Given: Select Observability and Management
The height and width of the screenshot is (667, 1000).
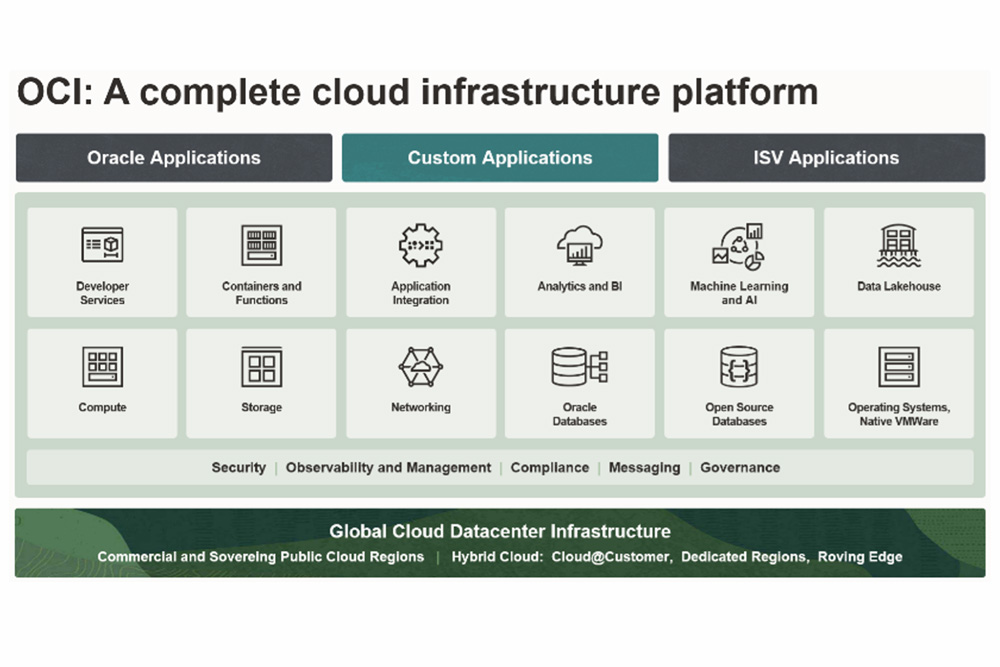Looking at the screenshot, I should click(388, 467).
